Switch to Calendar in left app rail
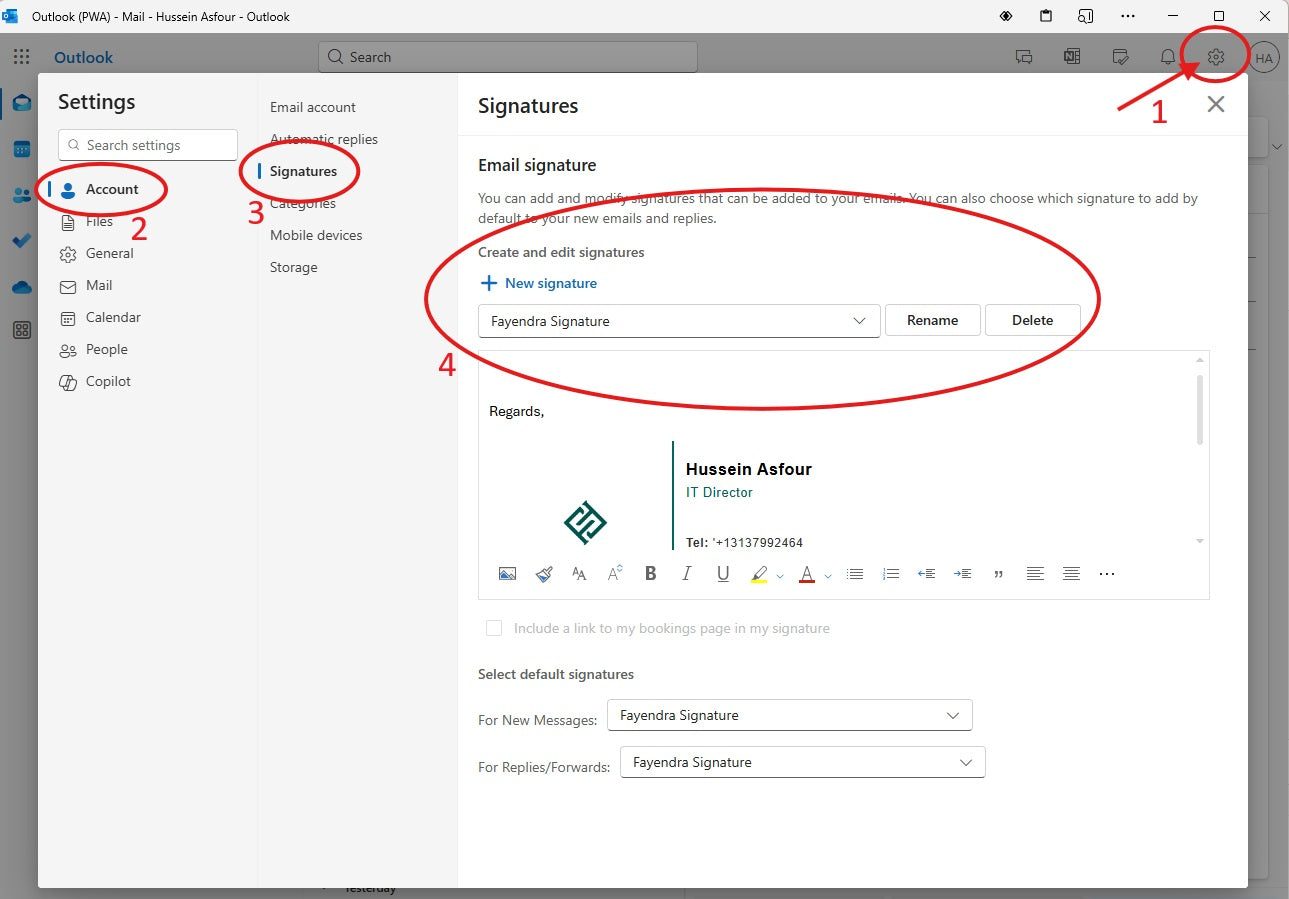This screenshot has height=899, width=1289. tap(21, 149)
